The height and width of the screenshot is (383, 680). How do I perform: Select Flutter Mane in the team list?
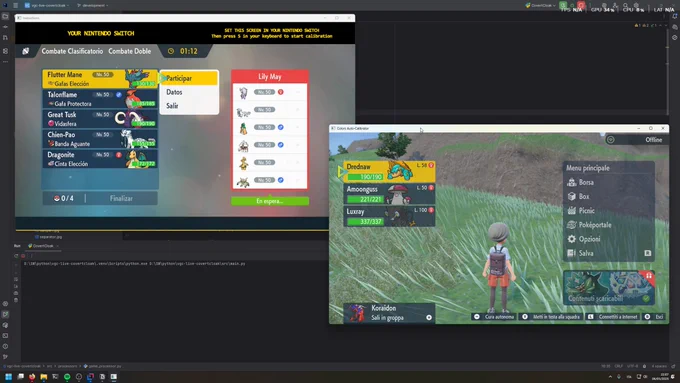(100, 79)
